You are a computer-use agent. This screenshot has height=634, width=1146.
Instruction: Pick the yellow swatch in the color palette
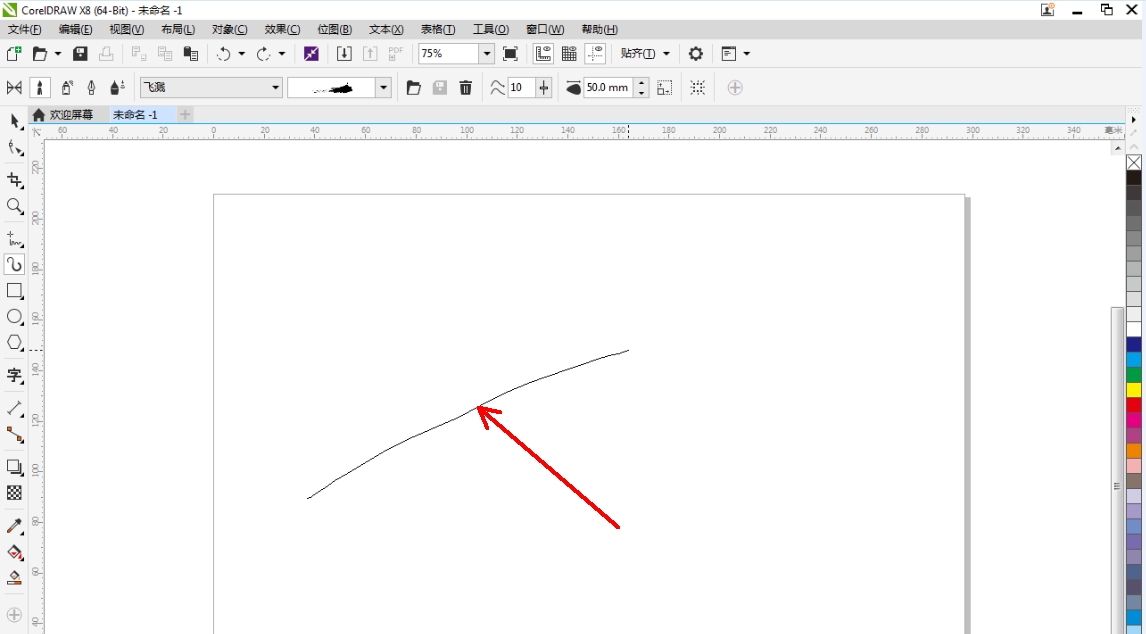click(x=1134, y=390)
